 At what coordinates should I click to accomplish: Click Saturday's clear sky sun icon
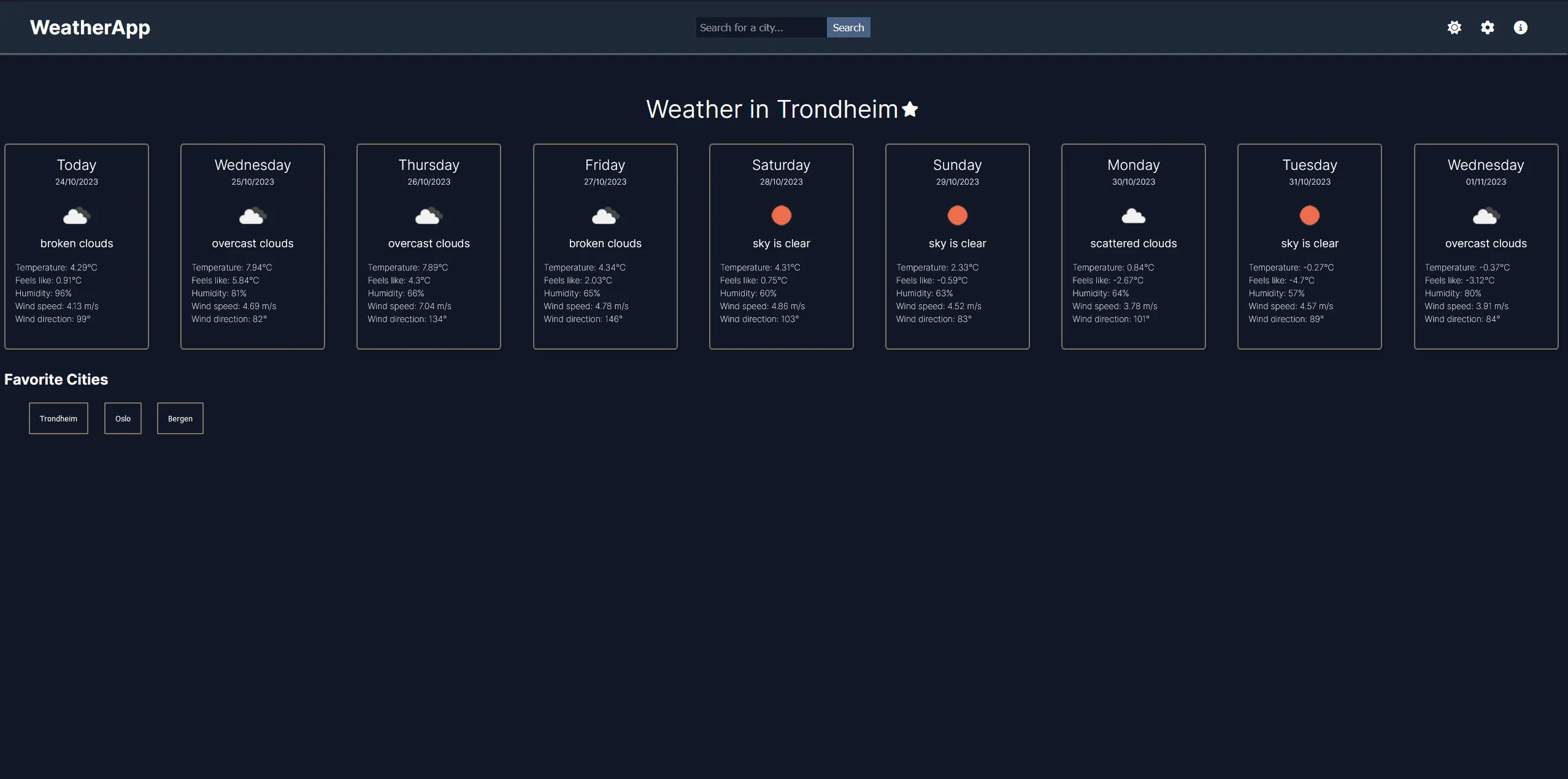(x=781, y=215)
